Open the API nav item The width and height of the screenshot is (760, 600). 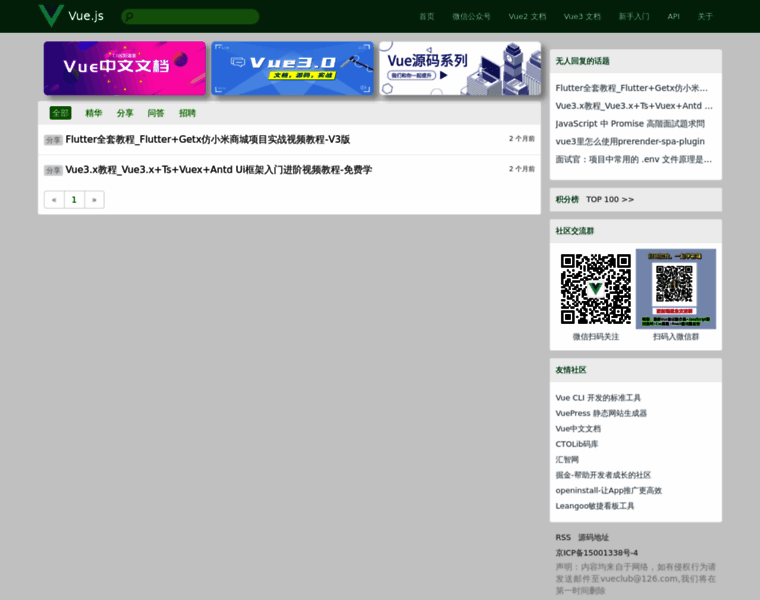click(673, 16)
